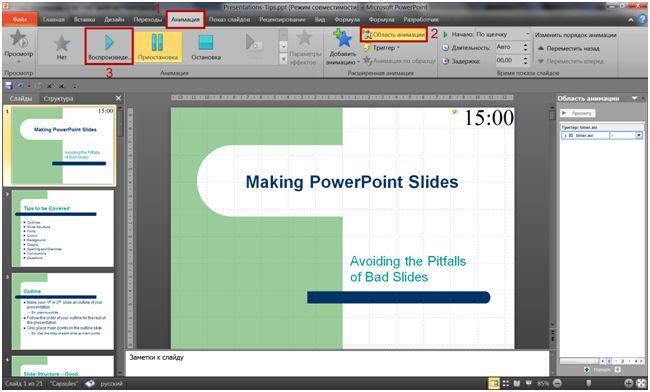Viewport: 650px width, 392px height.
Task: Select the Анимация ribbon tab
Action: click(x=185, y=19)
